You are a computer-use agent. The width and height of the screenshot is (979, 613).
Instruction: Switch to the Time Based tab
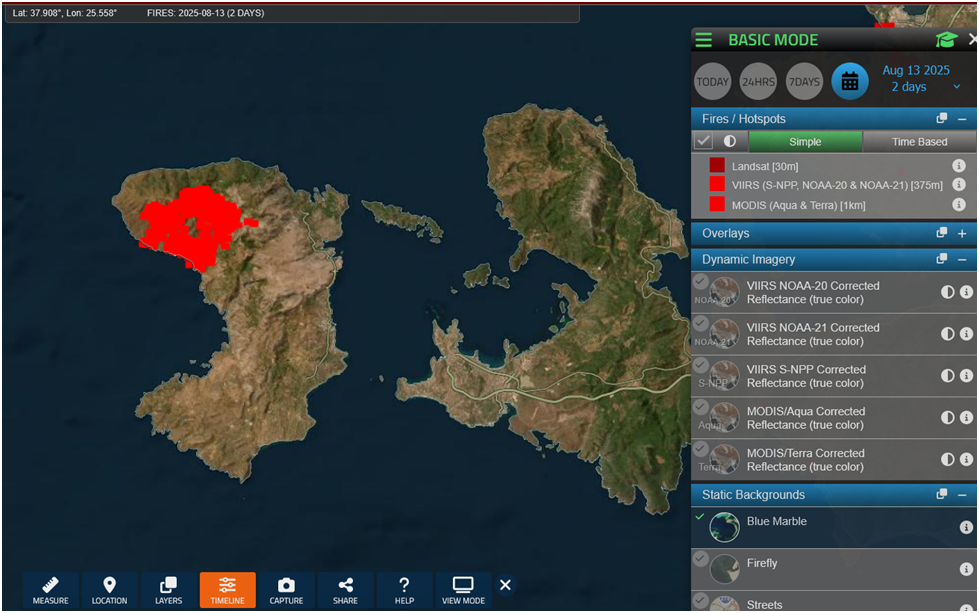tap(919, 142)
